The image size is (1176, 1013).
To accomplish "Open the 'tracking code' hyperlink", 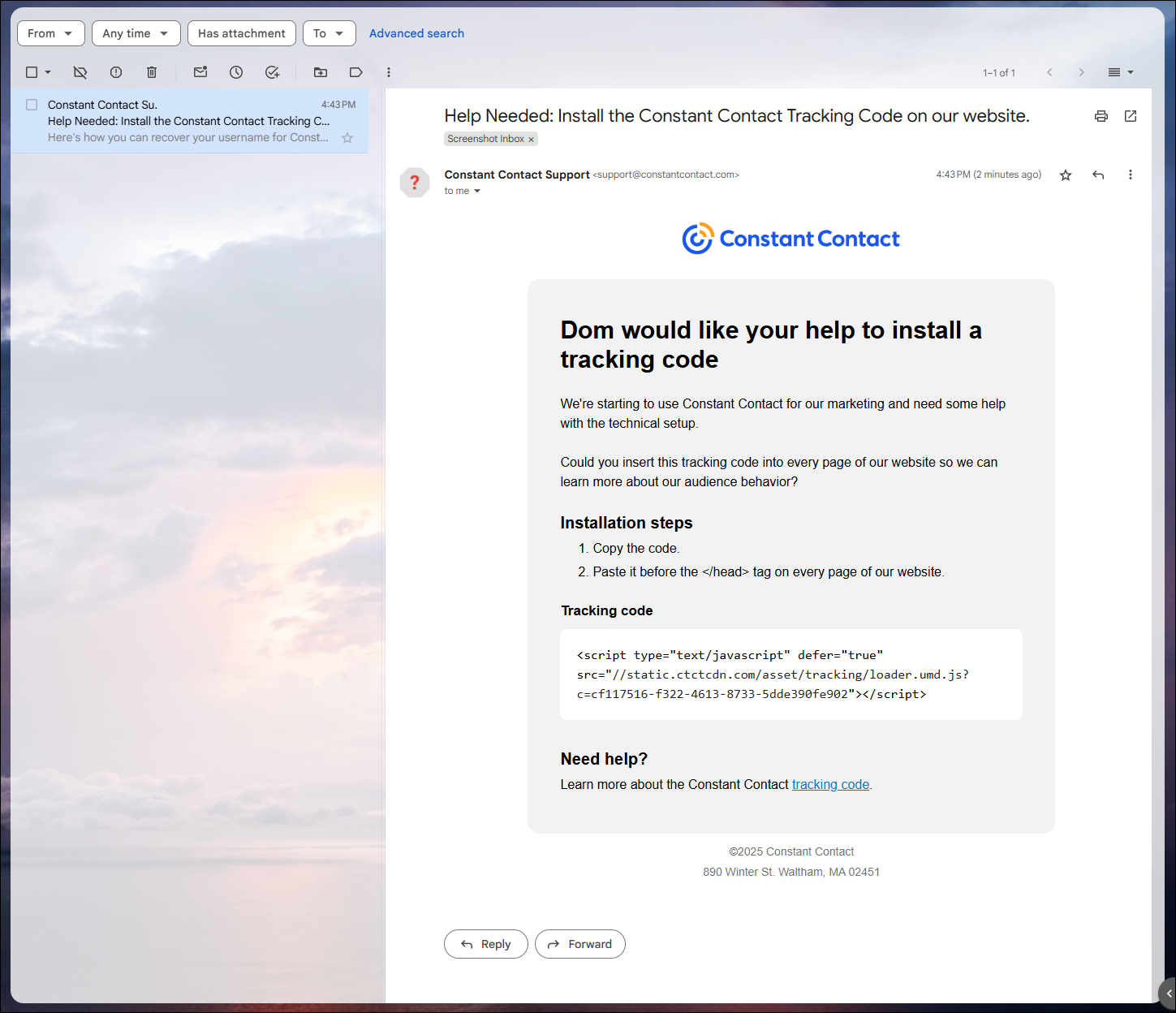I will click(829, 784).
